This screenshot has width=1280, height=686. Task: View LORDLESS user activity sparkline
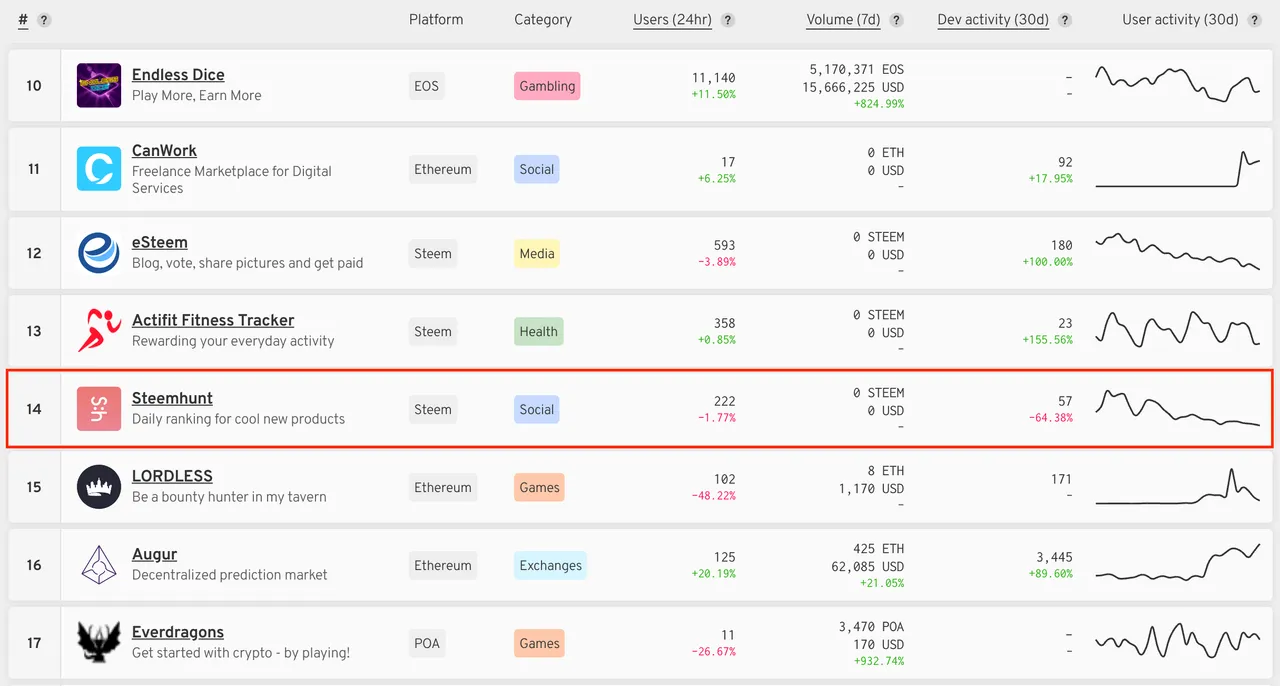point(1178,486)
